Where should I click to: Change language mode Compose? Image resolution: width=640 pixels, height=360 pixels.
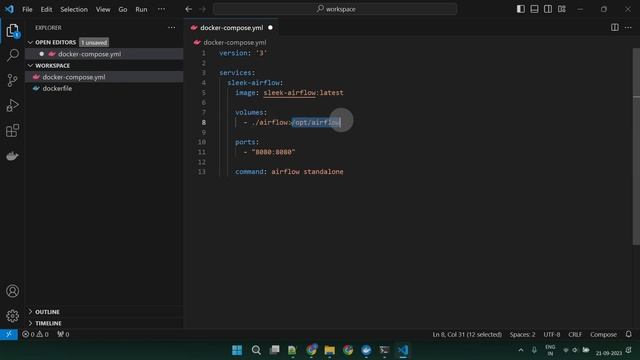(603, 334)
